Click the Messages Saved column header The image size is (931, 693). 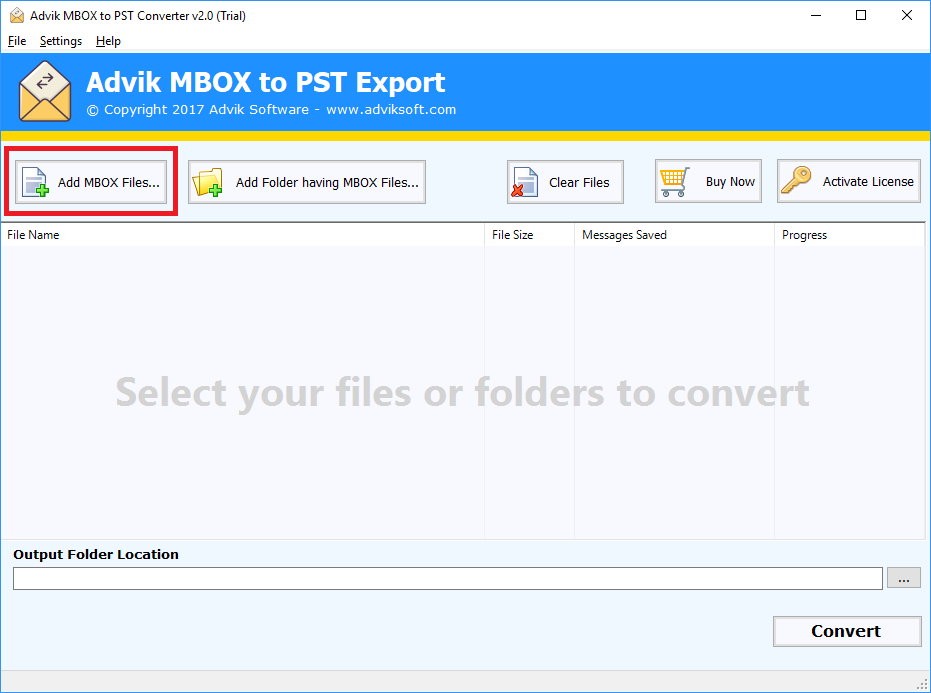pos(624,234)
